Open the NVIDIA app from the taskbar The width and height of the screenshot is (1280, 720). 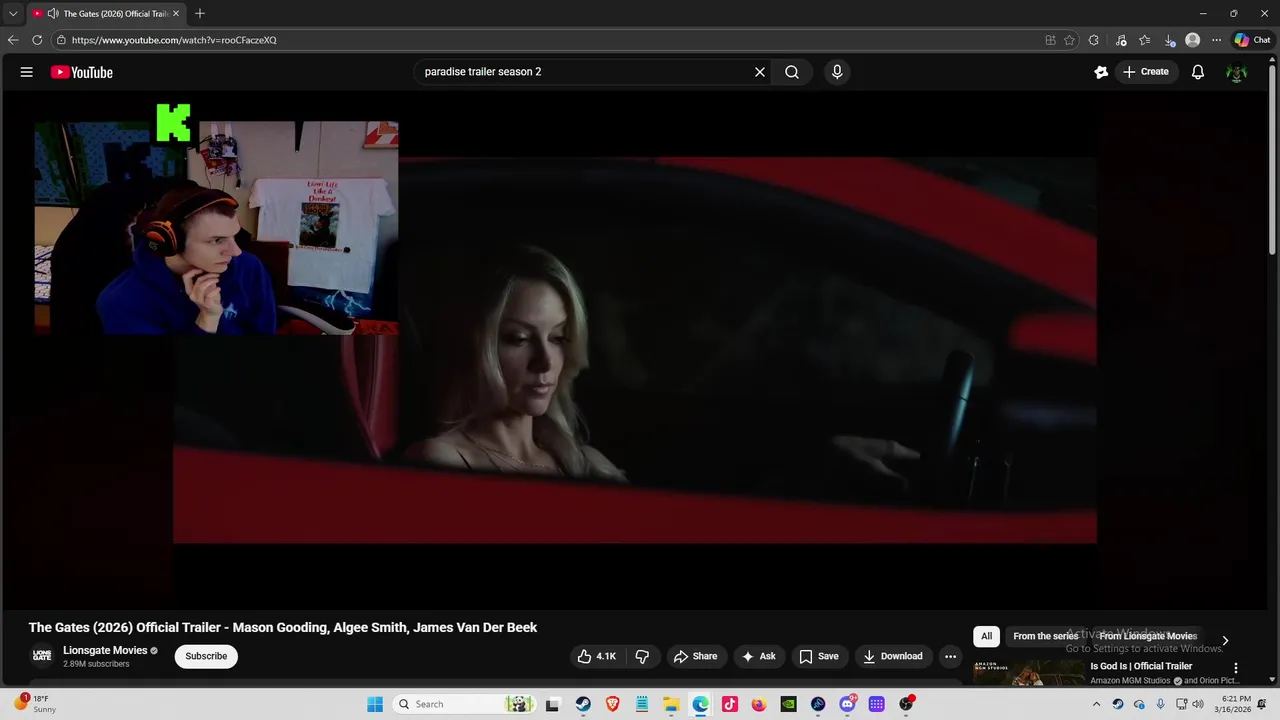tap(788, 704)
